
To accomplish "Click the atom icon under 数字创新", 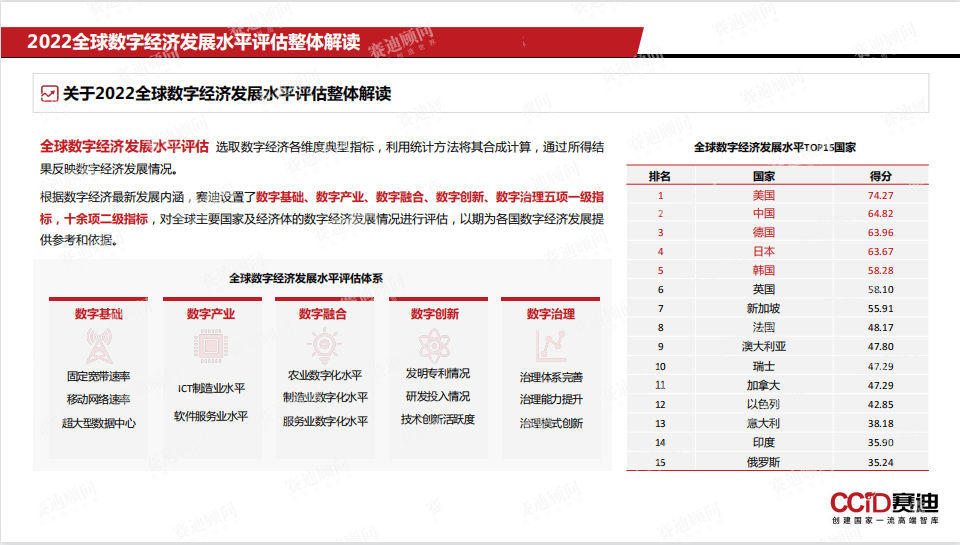I will [x=434, y=346].
